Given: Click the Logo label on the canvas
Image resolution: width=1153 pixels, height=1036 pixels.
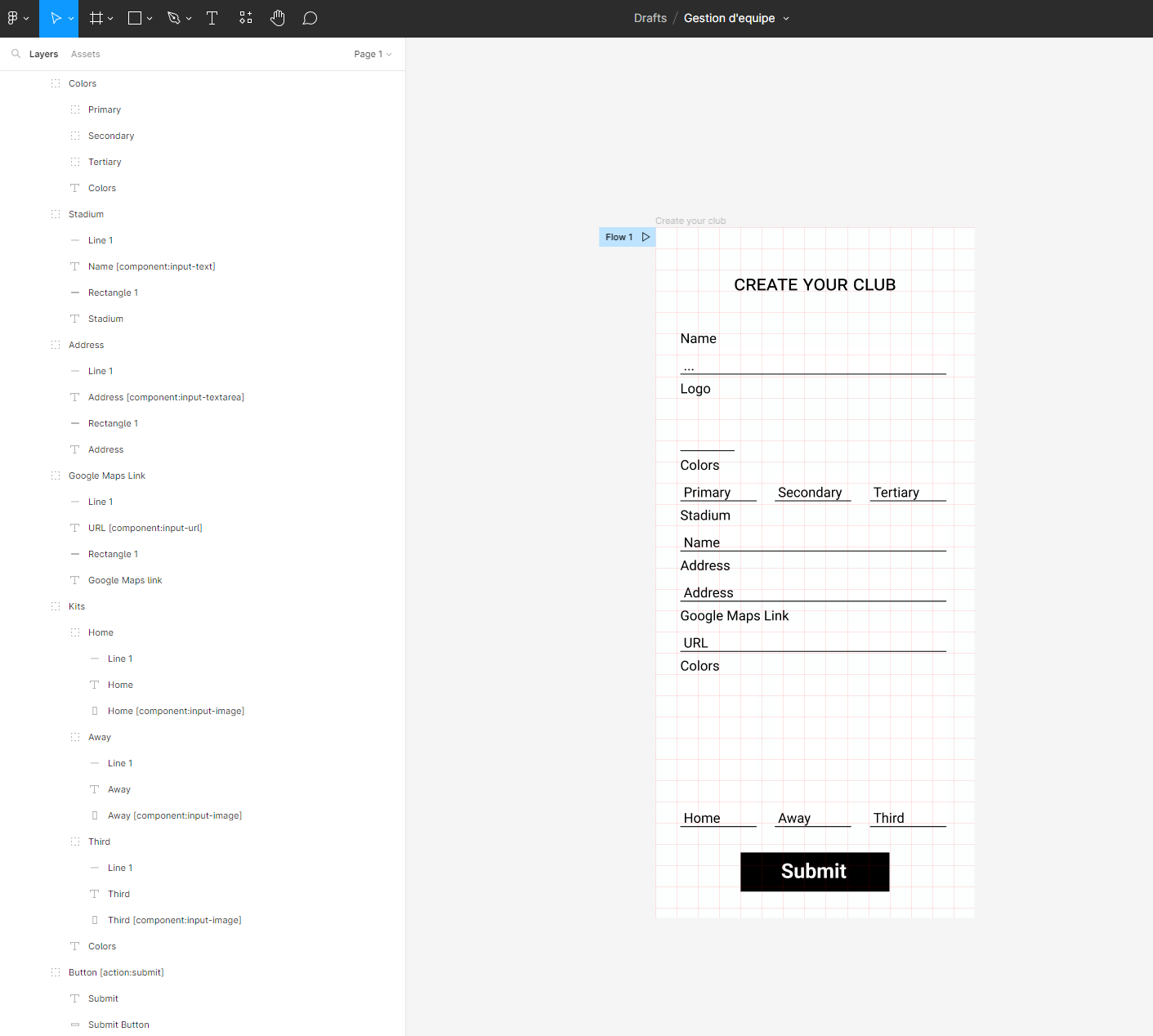Looking at the screenshot, I should point(695,389).
